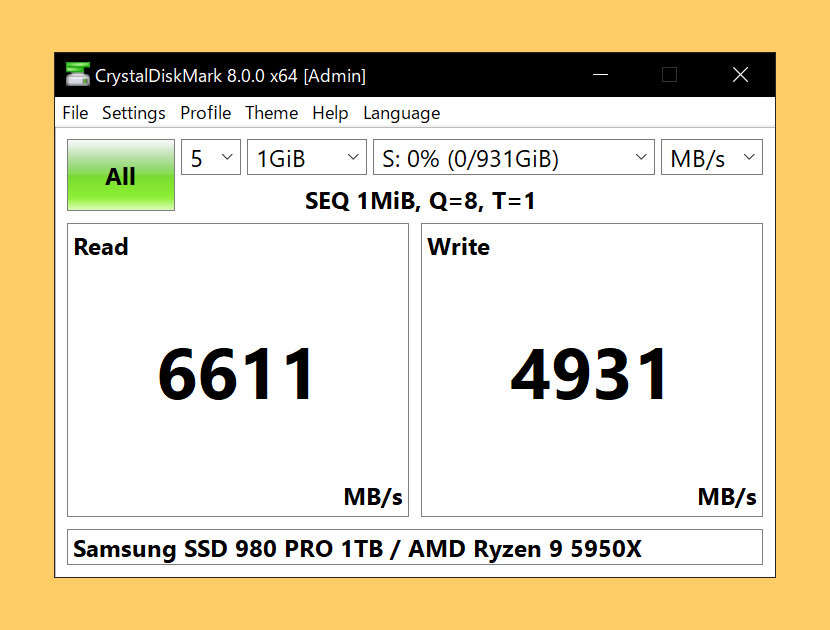Expand the test count dropdown showing 5
The width and height of the screenshot is (830, 630).
coord(211,157)
